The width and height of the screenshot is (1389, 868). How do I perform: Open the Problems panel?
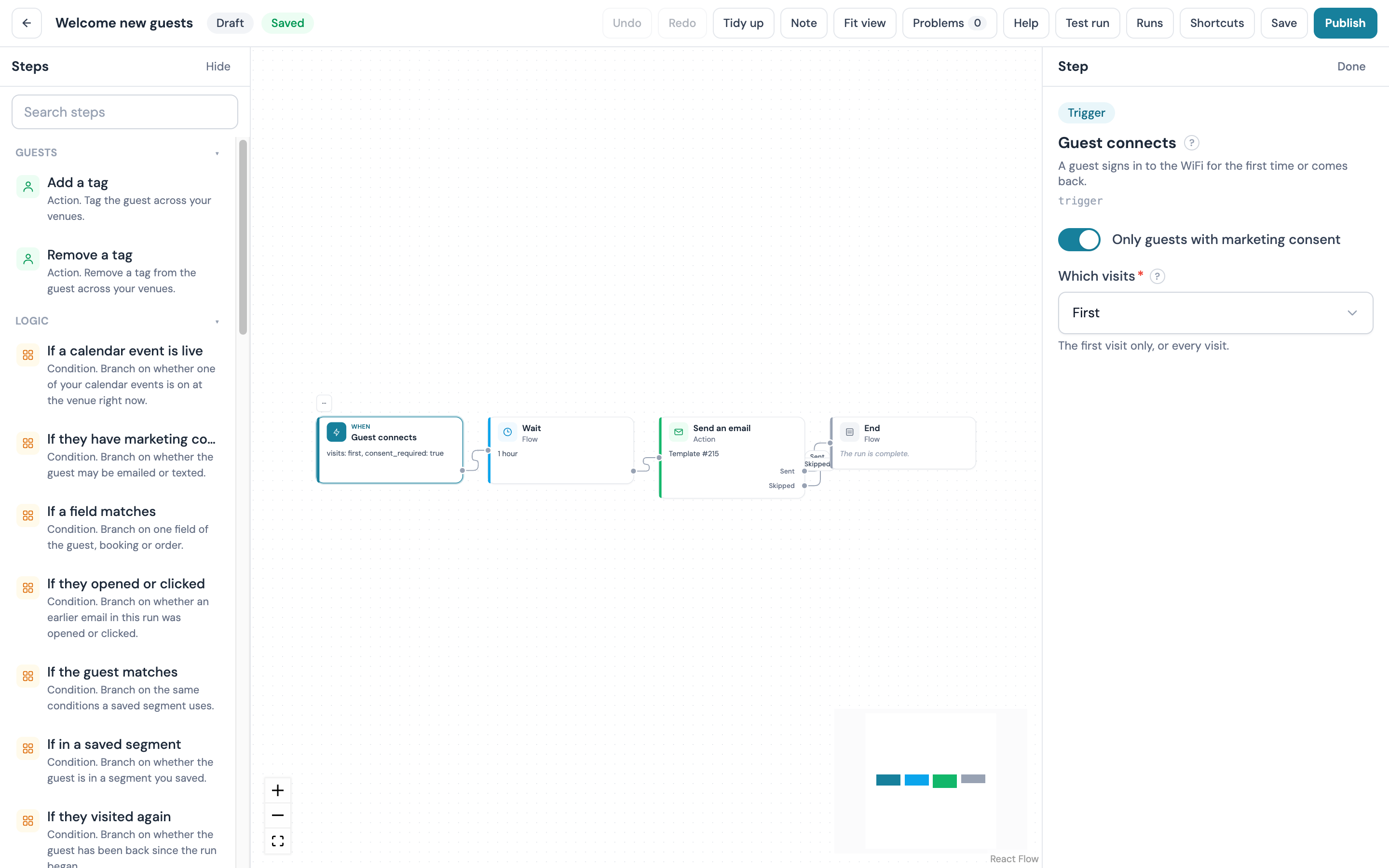[949, 23]
